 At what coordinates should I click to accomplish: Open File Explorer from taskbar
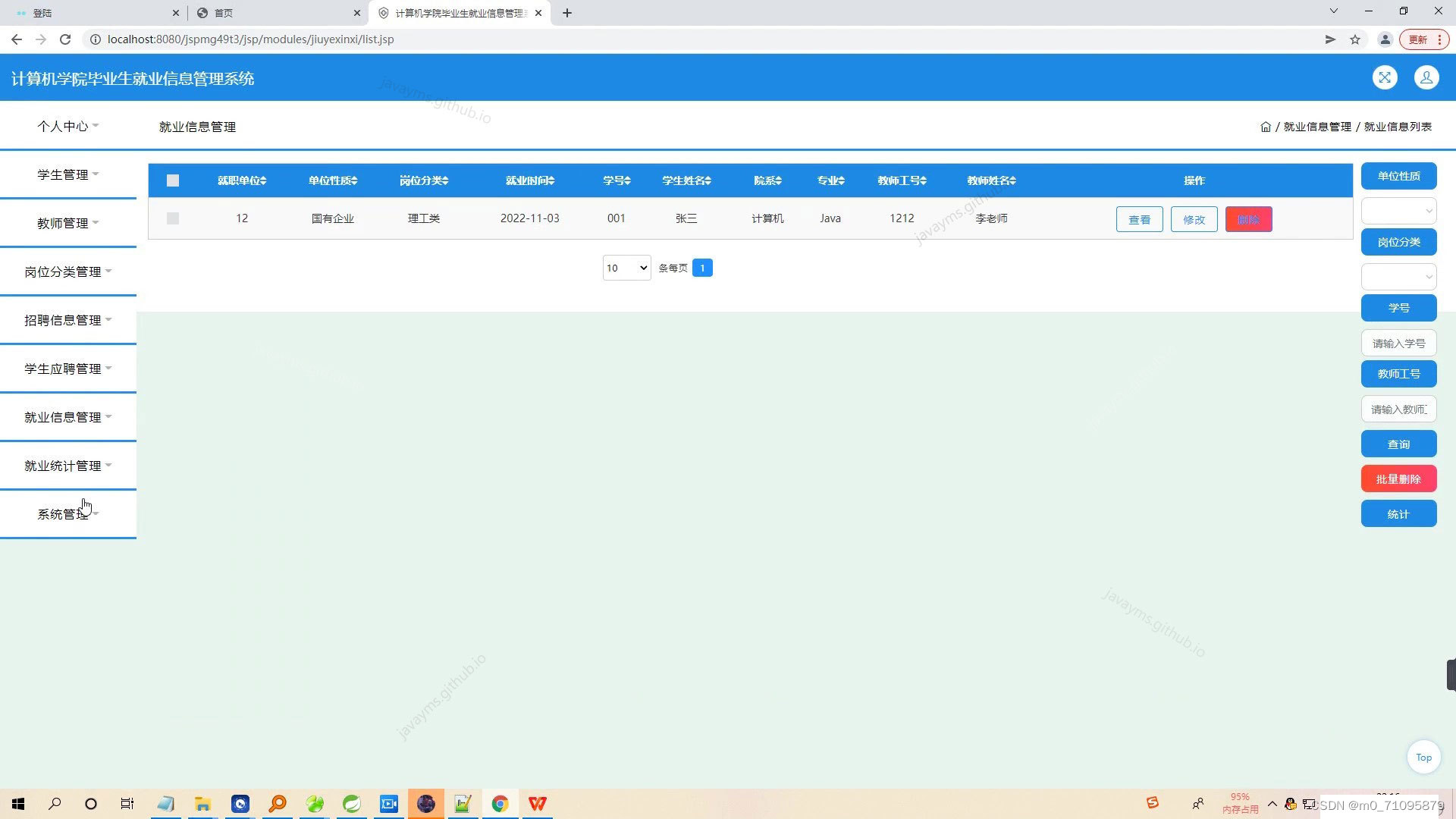(x=202, y=804)
